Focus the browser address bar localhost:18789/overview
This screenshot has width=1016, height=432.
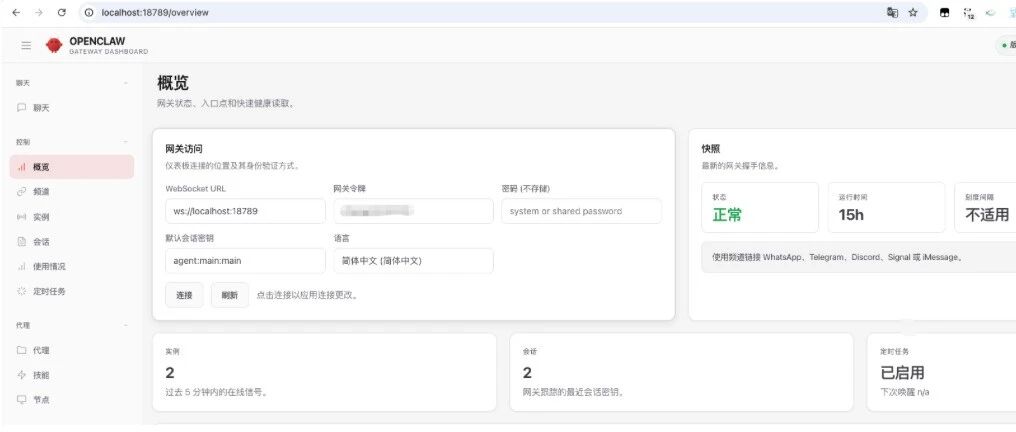click(x=479, y=12)
